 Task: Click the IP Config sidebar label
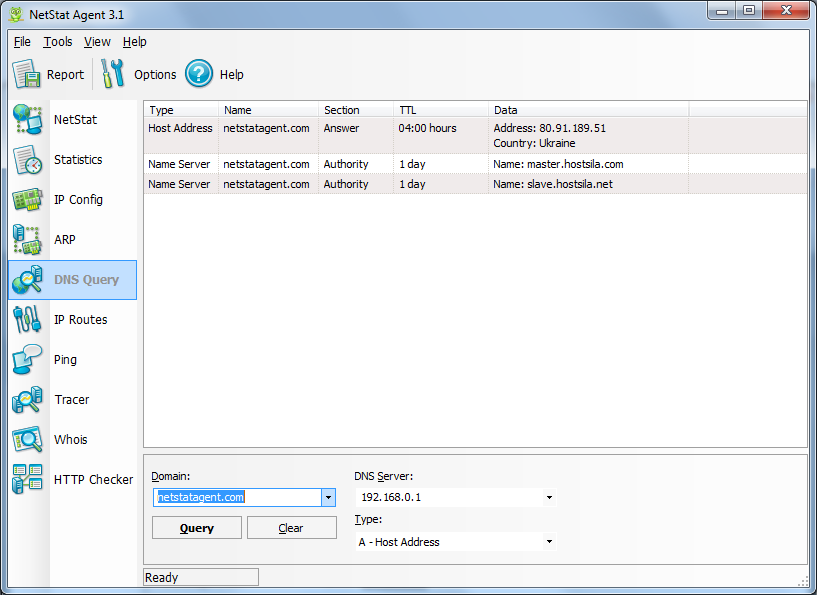point(78,200)
